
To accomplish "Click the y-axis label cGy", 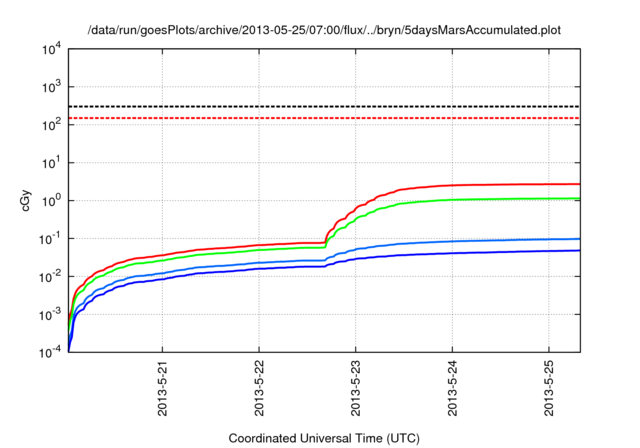I will 26,201.
